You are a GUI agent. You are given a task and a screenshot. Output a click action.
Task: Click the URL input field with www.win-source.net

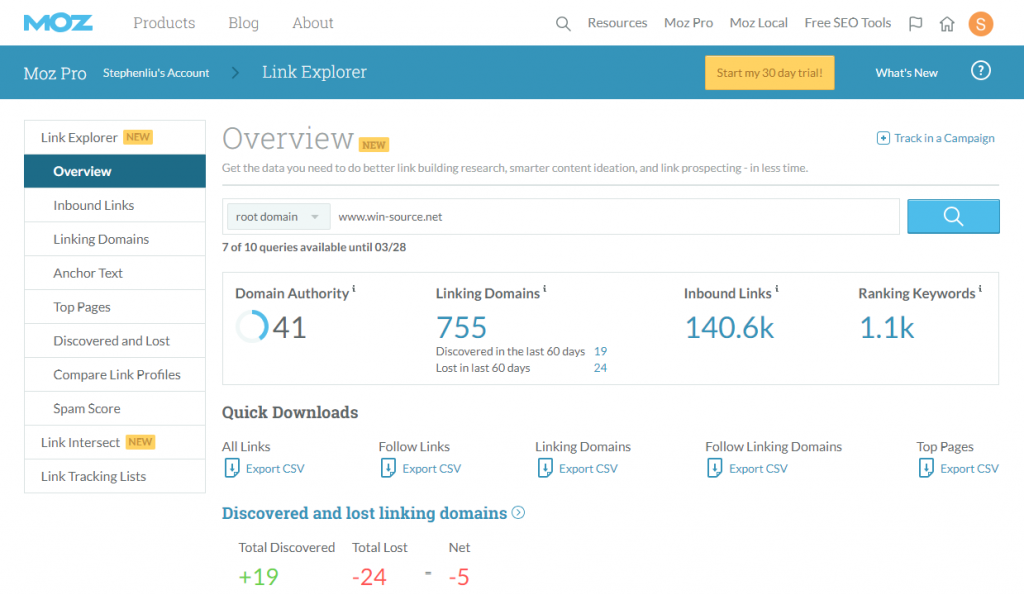(x=615, y=216)
